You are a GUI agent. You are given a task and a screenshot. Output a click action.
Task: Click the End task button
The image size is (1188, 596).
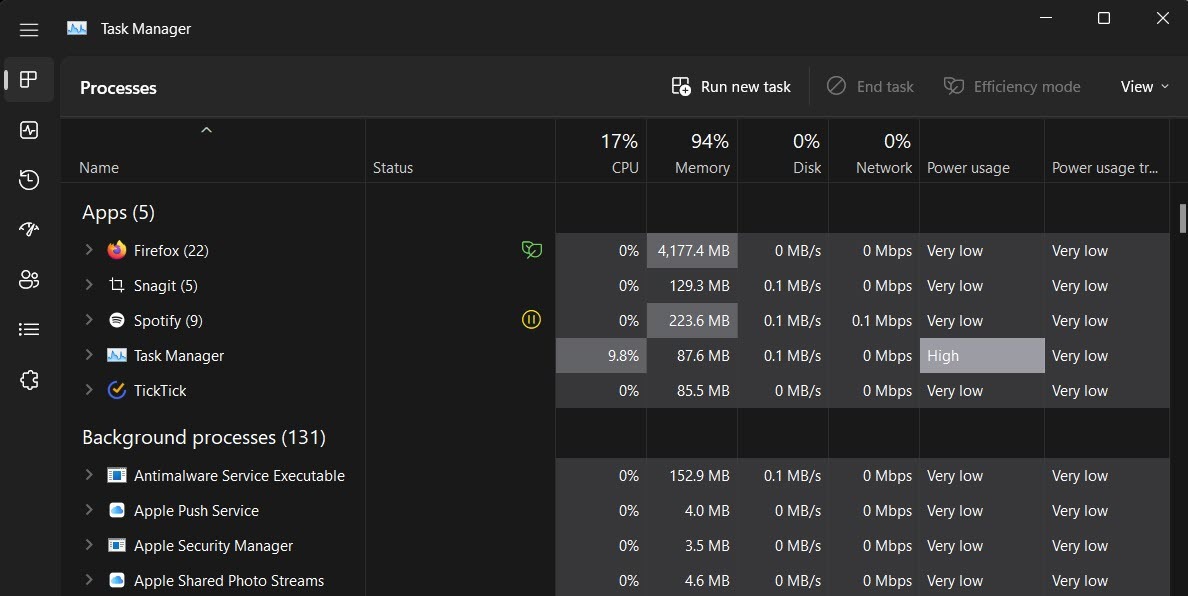click(x=869, y=86)
